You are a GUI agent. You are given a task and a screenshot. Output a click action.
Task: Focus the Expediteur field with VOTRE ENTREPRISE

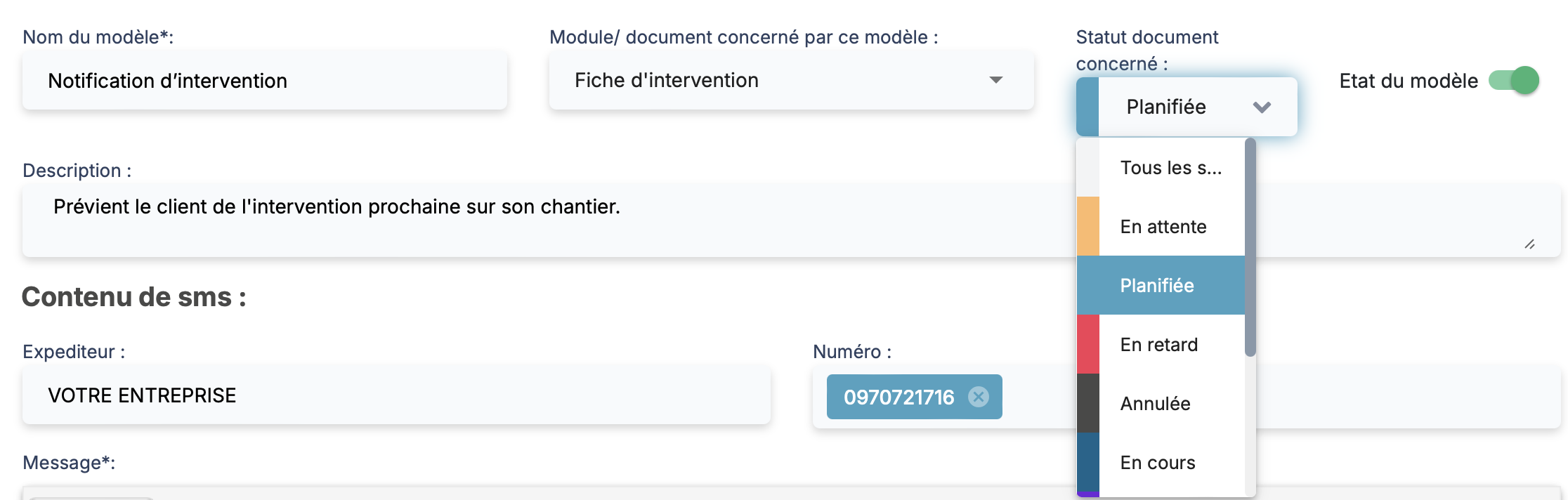click(396, 395)
